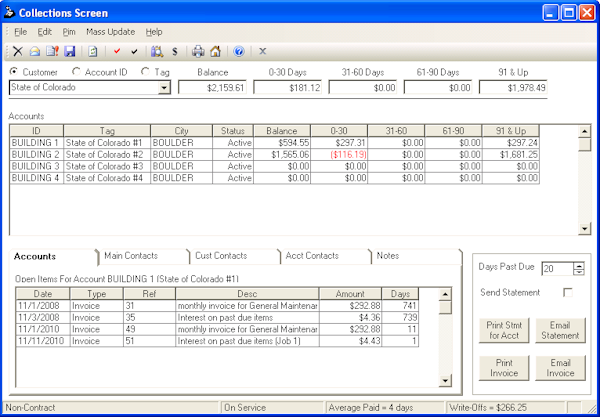Click the Days Past Due input field
The height and width of the screenshot is (417, 600).
tap(558, 269)
